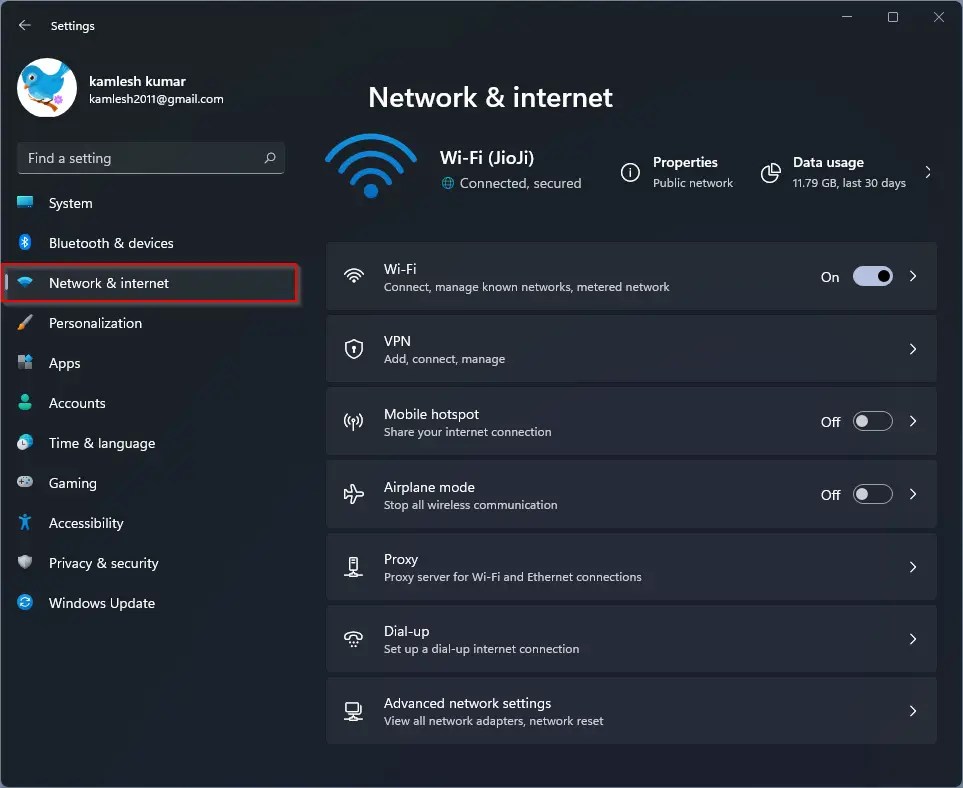Screen dimensions: 963x788
Task: Click Connected, secured status text
Action: point(520,183)
